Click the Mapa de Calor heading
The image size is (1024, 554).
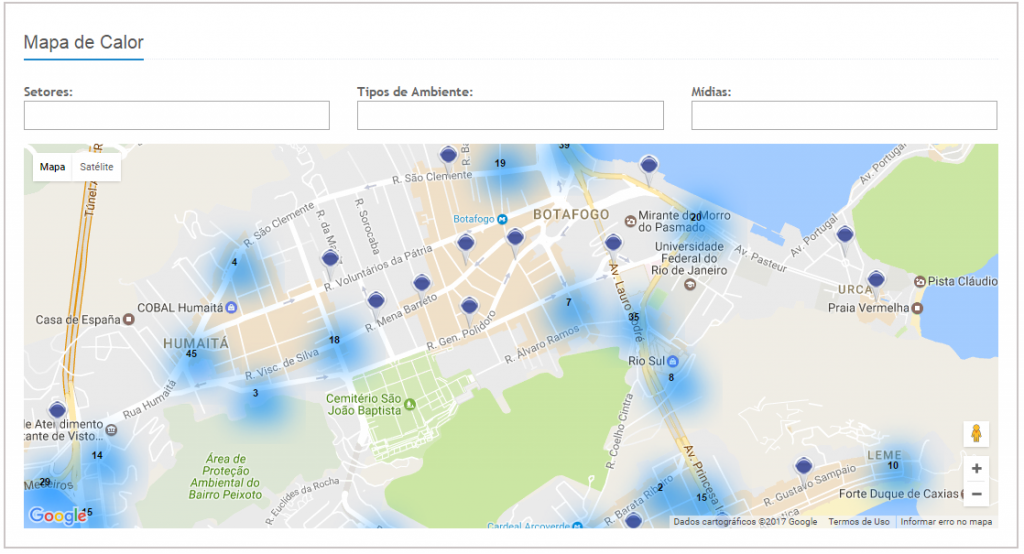pos(84,42)
